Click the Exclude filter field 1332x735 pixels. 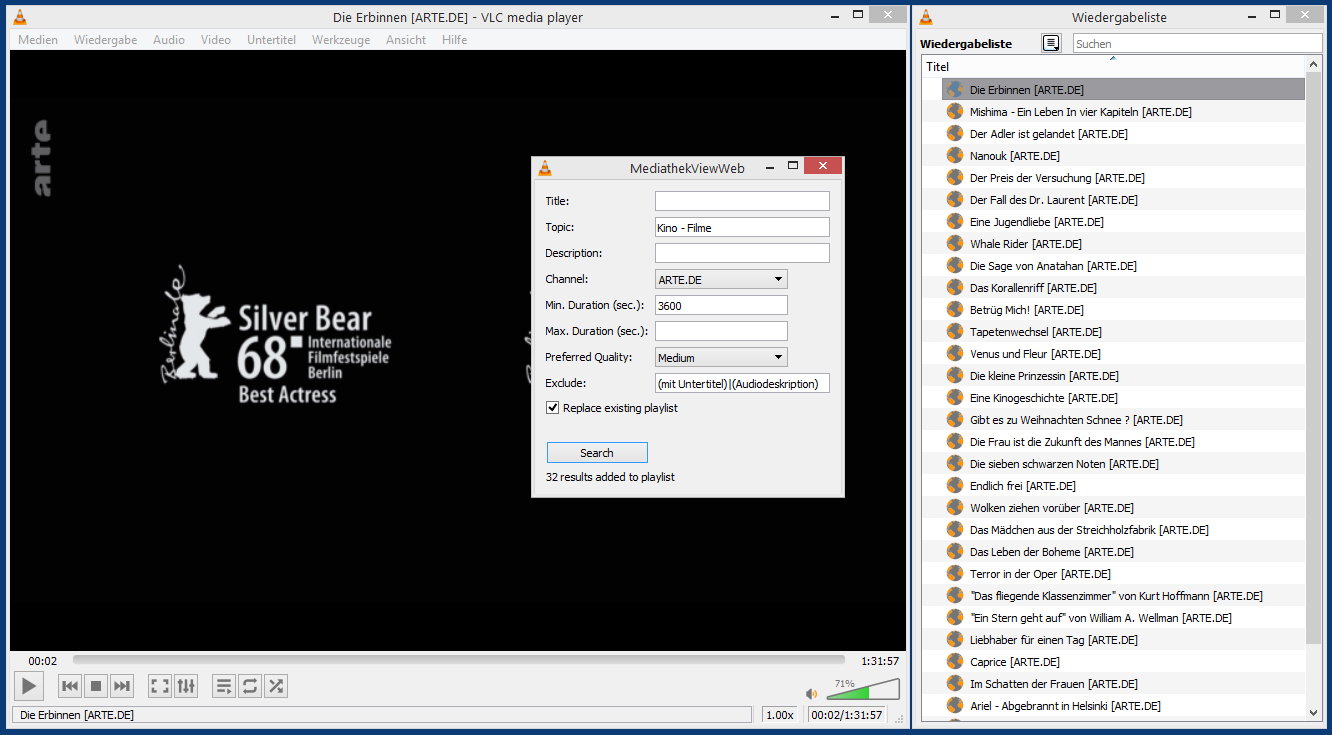(x=742, y=383)
